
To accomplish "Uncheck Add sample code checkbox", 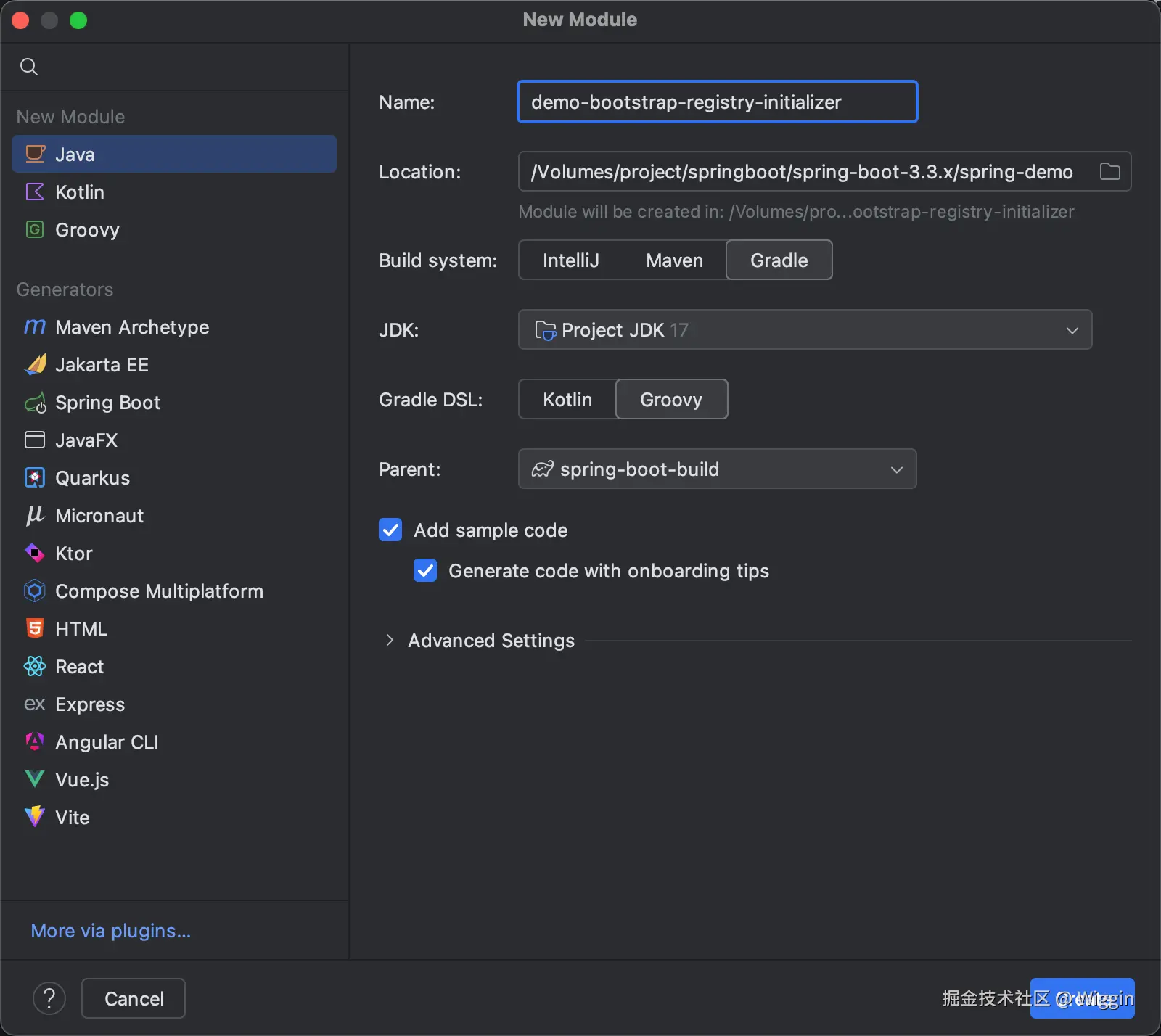I will click(x=390, y=530).
